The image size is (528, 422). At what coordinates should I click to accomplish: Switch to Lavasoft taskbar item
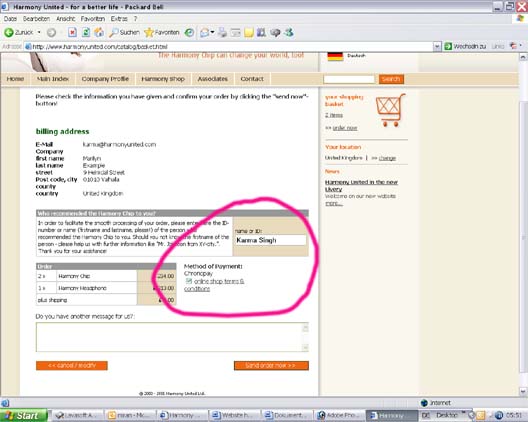77,416
